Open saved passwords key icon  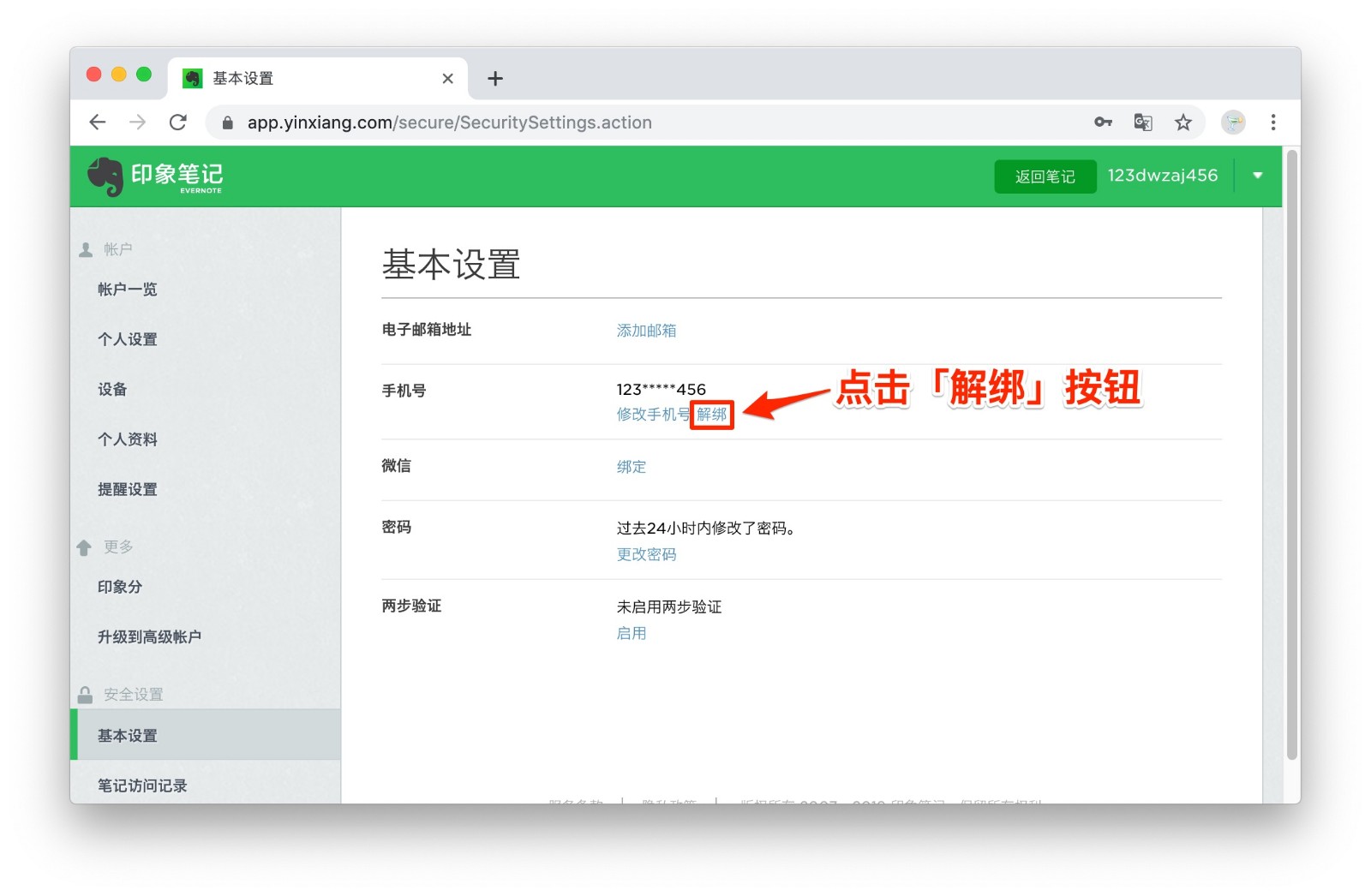tap(1103, 122)
